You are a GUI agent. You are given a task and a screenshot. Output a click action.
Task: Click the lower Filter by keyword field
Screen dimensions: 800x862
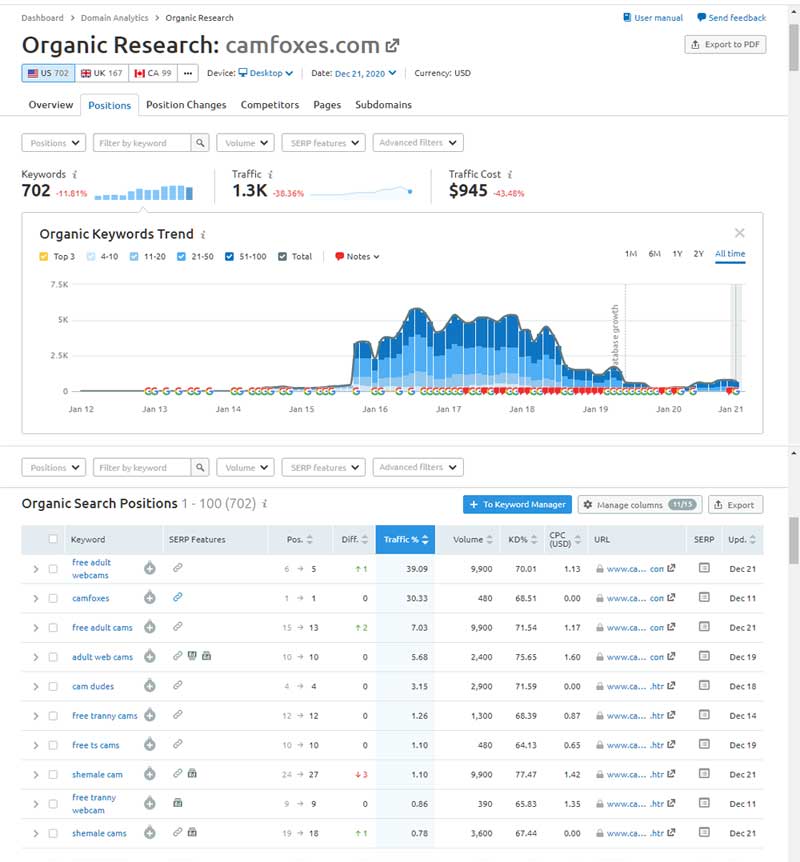pos(142,467)
